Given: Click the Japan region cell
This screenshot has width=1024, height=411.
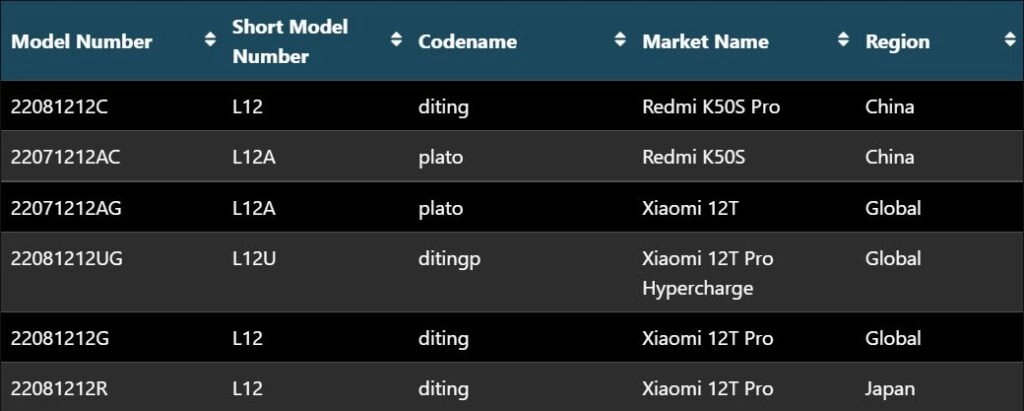Looking at the screenshot, I should [x=889, y=389].
